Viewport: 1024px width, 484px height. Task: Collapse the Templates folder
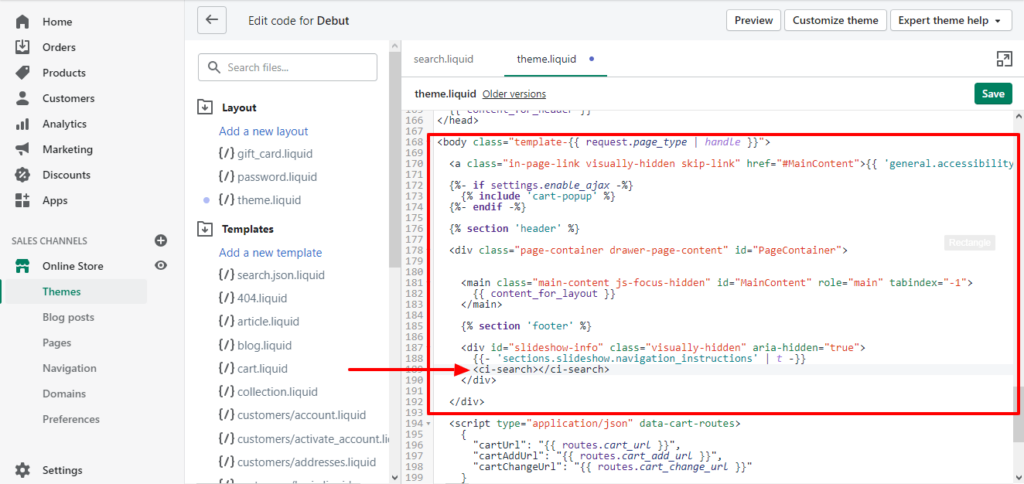tap(206, 229)
